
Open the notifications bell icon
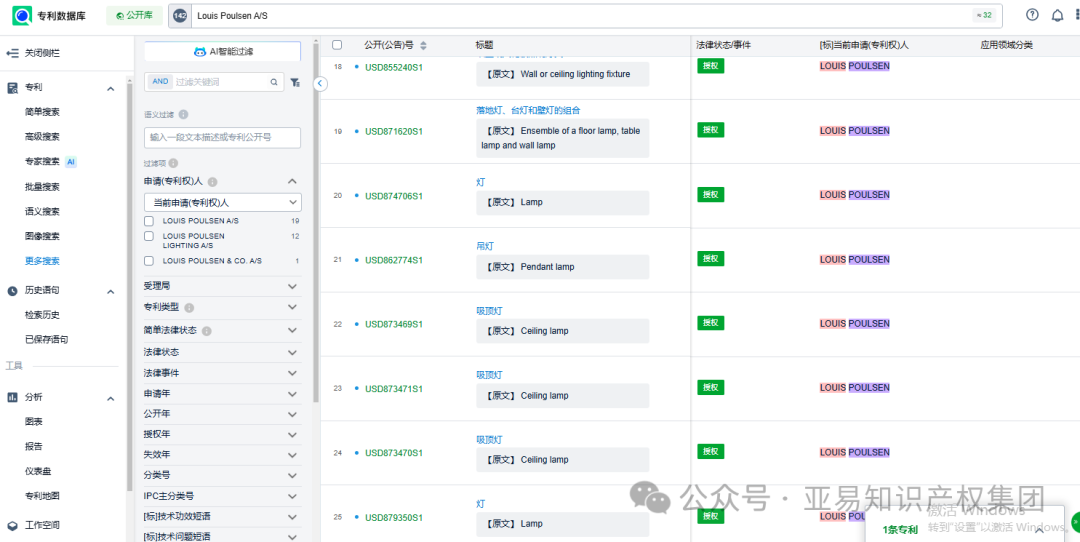[1057, 15]
